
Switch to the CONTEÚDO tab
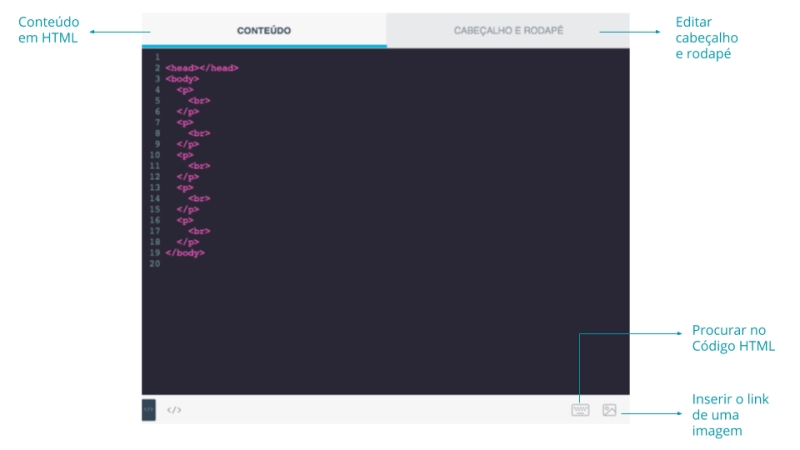click(264, 30)
